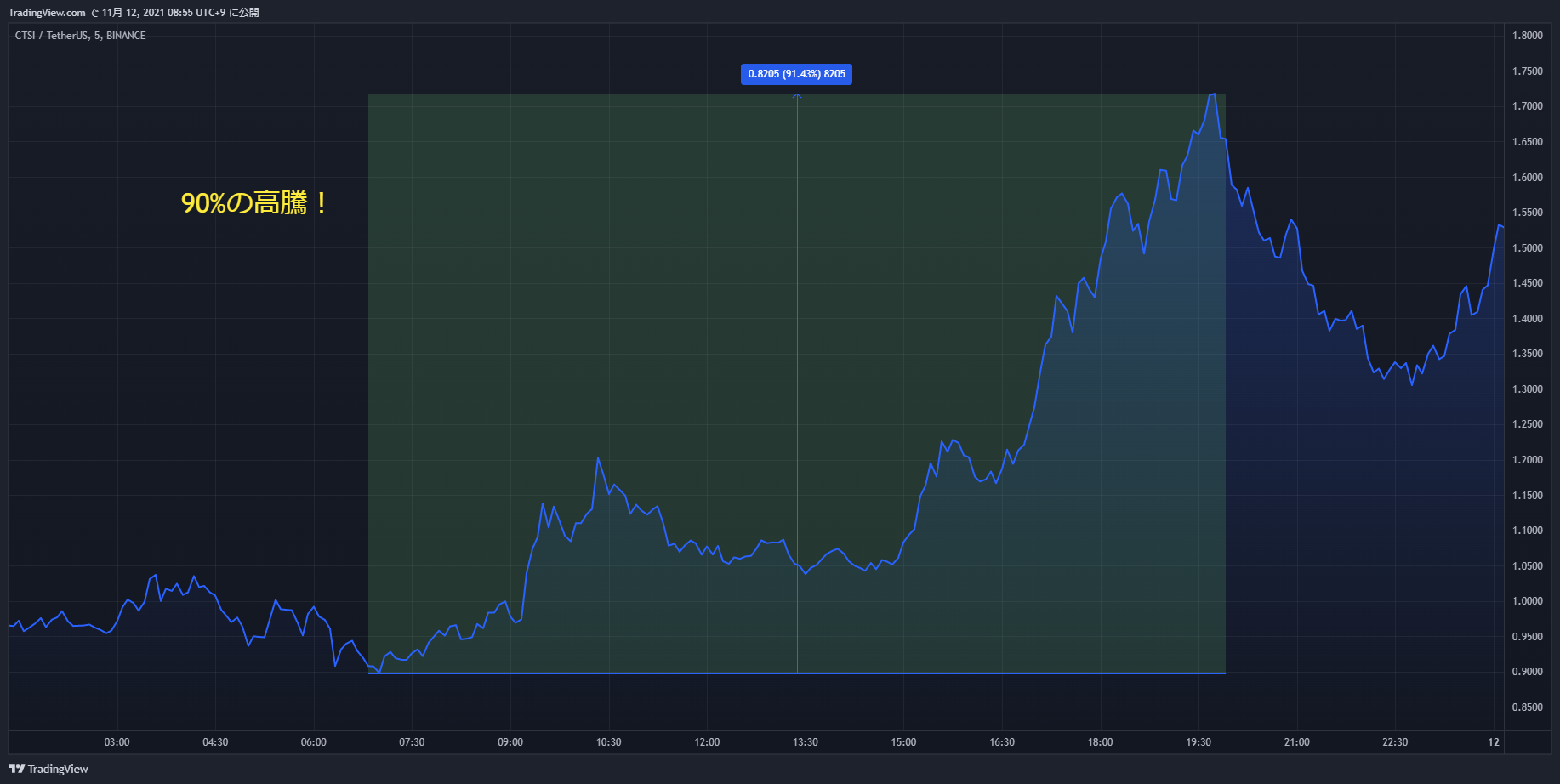Screen dimensions: 1560x784
Task: Click the price range label 0.8205 (91.43%) 8205
Action: coord(797,74)
